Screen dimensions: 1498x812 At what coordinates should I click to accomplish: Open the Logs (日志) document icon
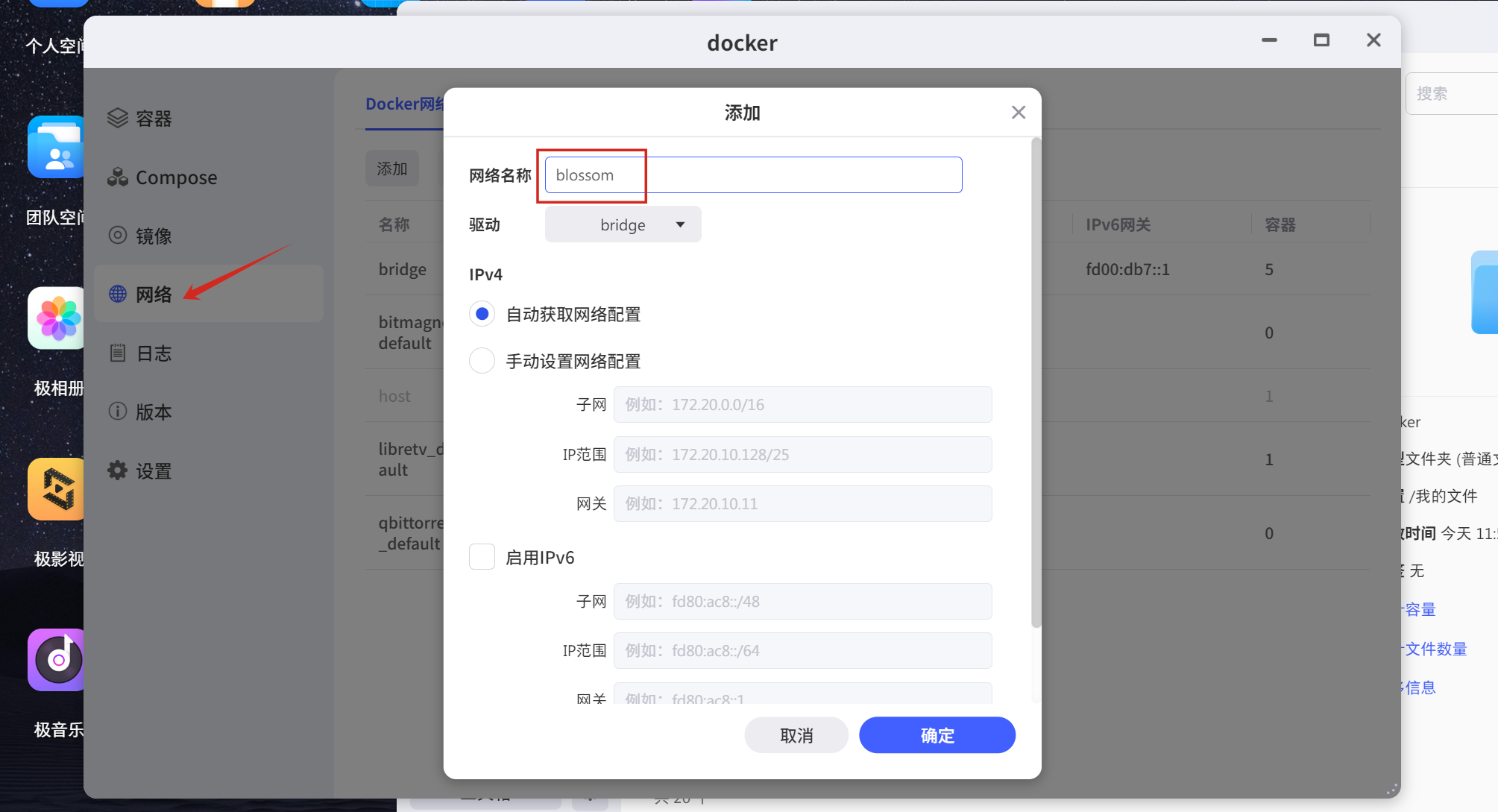point(118,353)
